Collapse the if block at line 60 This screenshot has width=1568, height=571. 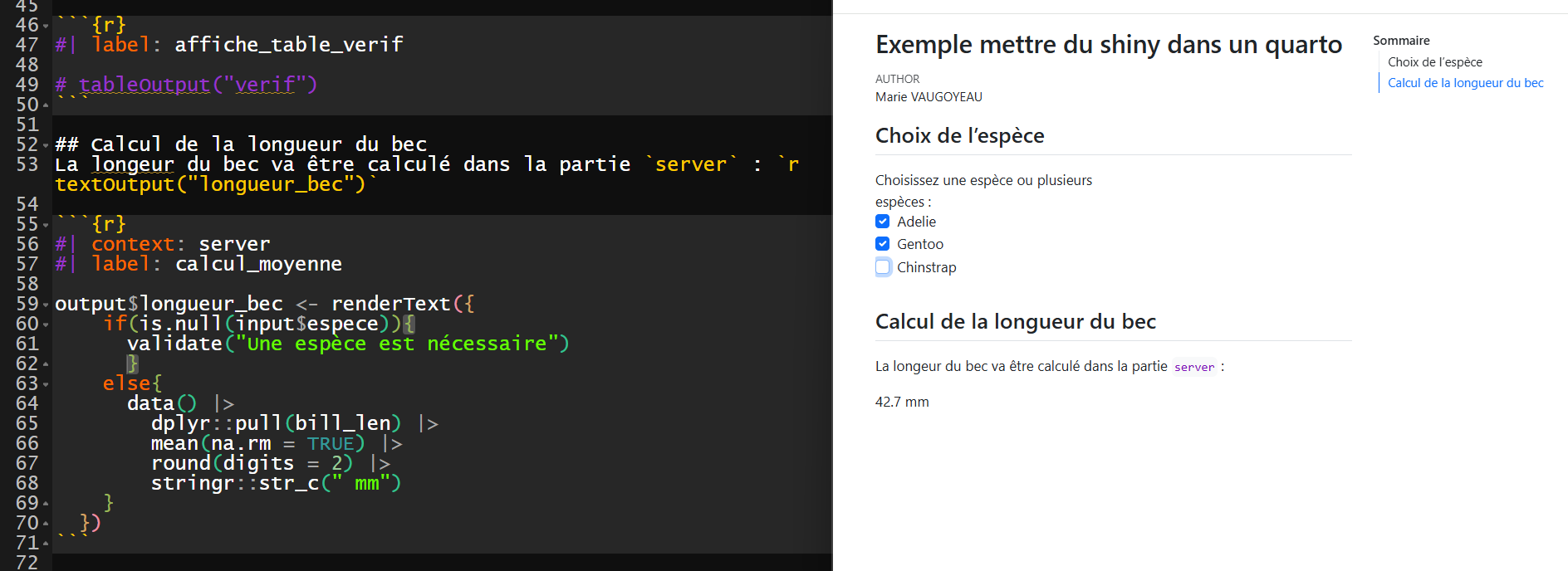click(46, 325)
